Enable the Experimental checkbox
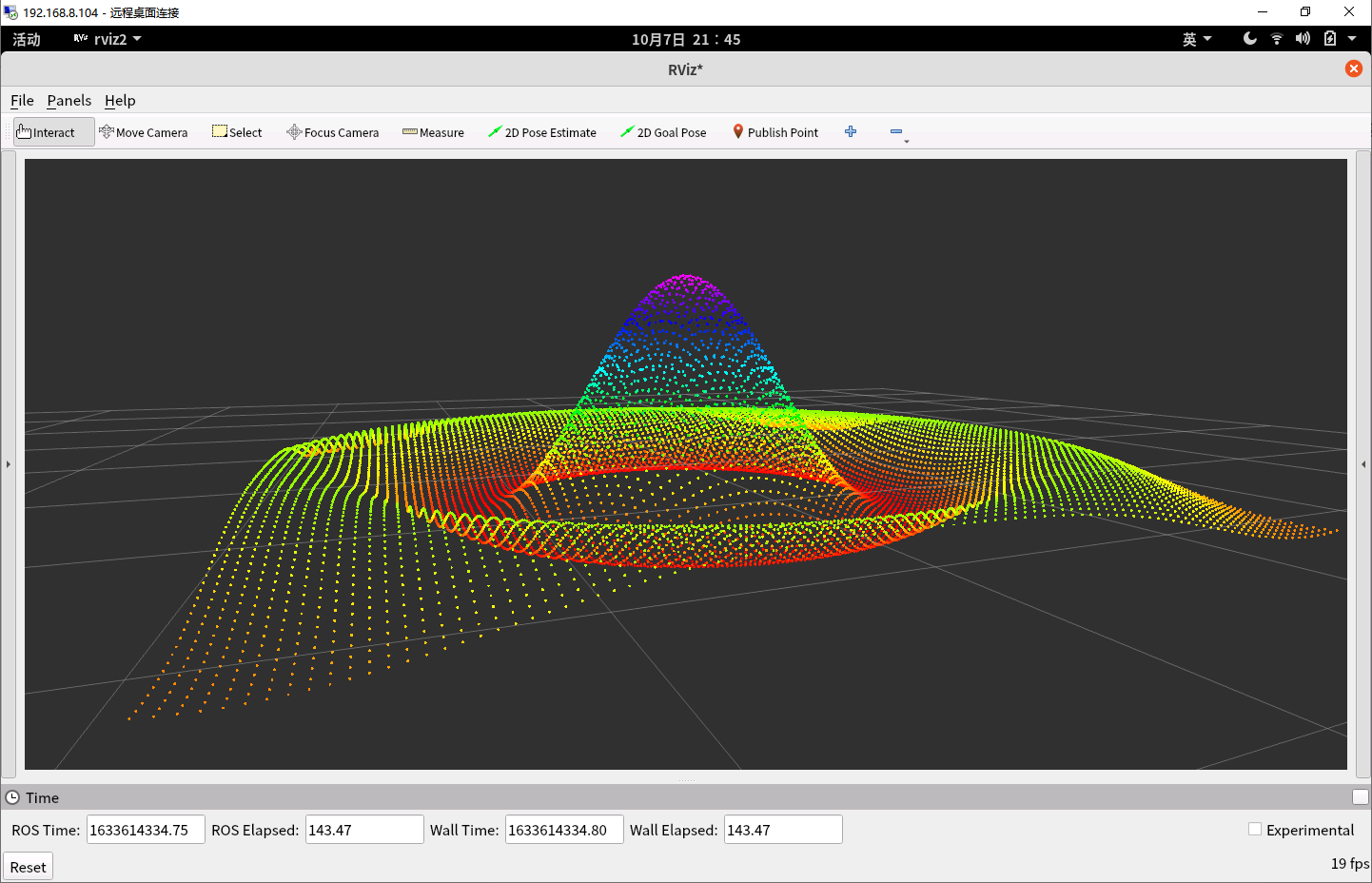The height and width of the screenshot is (883, 1372). (1255, 830)
